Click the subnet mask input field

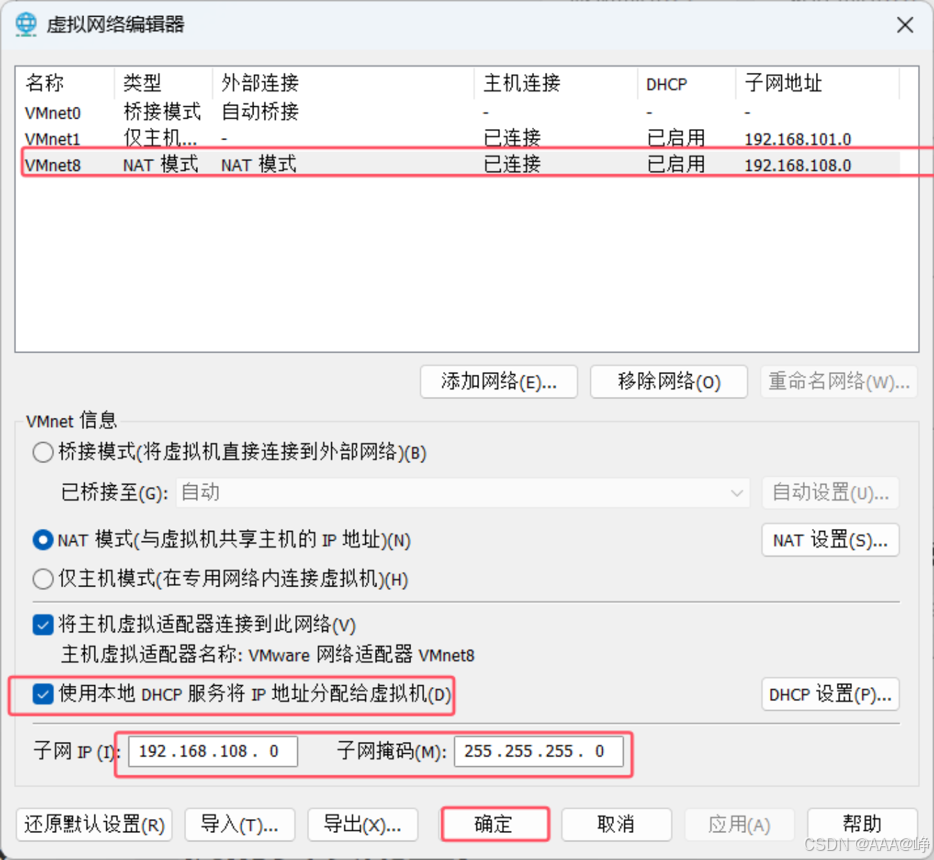(x=538, y=752)
